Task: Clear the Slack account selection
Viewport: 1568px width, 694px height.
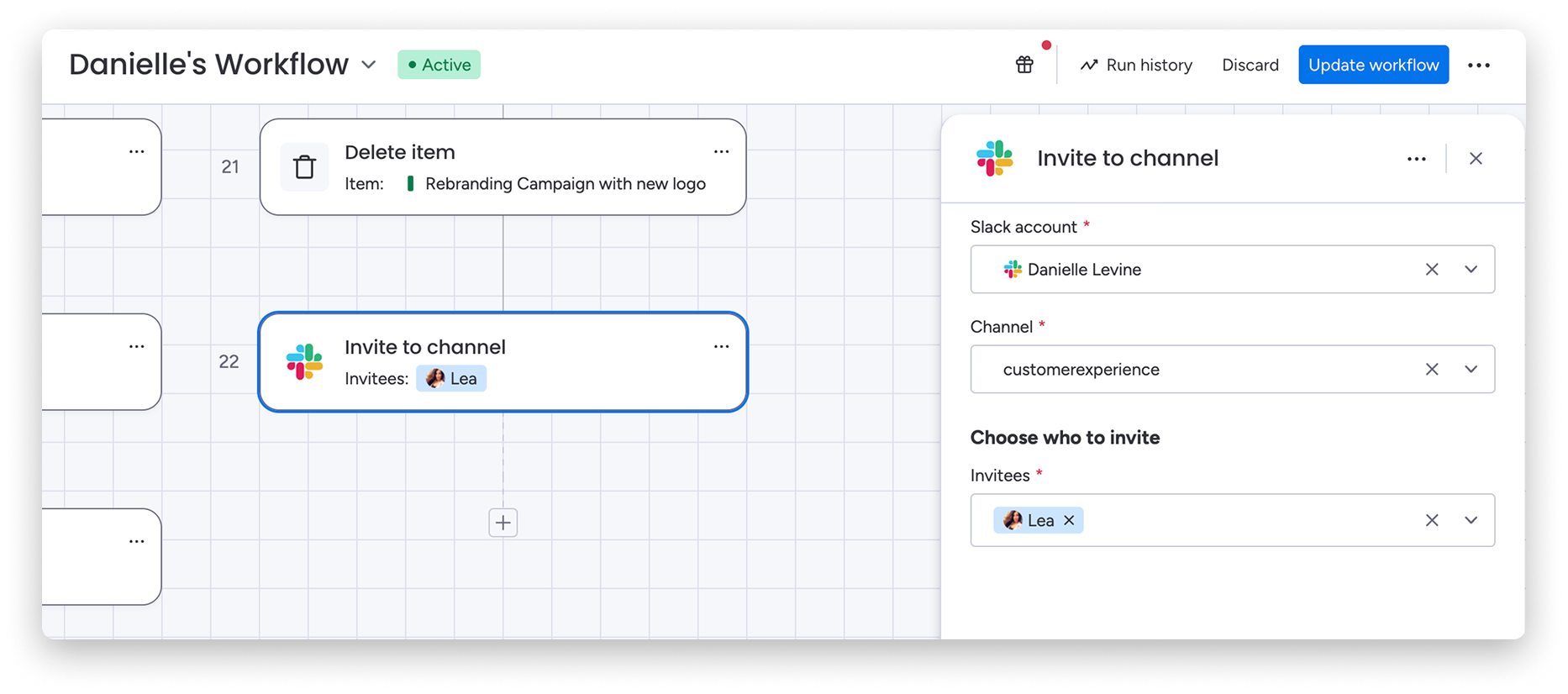Action: [1432, 270]
